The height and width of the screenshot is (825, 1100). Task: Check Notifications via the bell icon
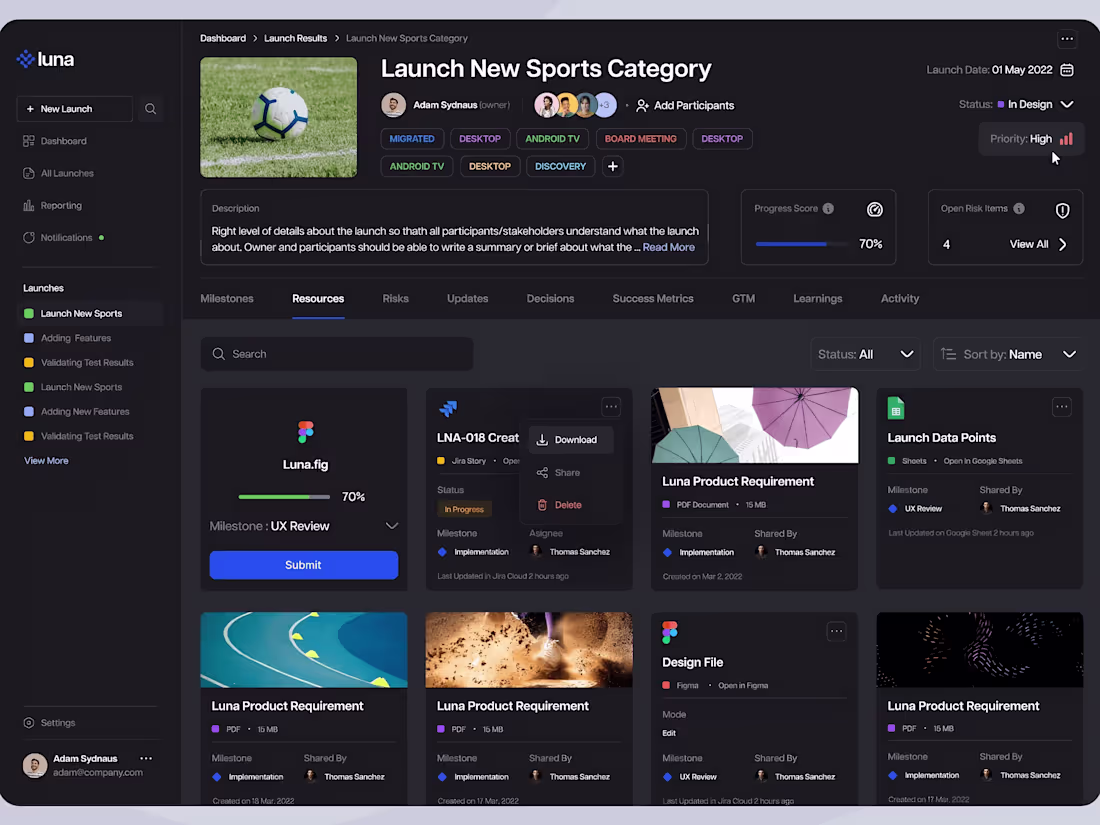tap(29, 237)
